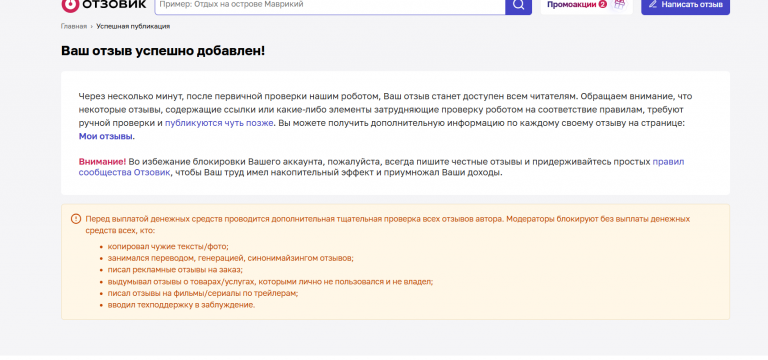Click the heading Ваш отзыв успешно добавлен!
768x360 pixels.
(163, 50)
